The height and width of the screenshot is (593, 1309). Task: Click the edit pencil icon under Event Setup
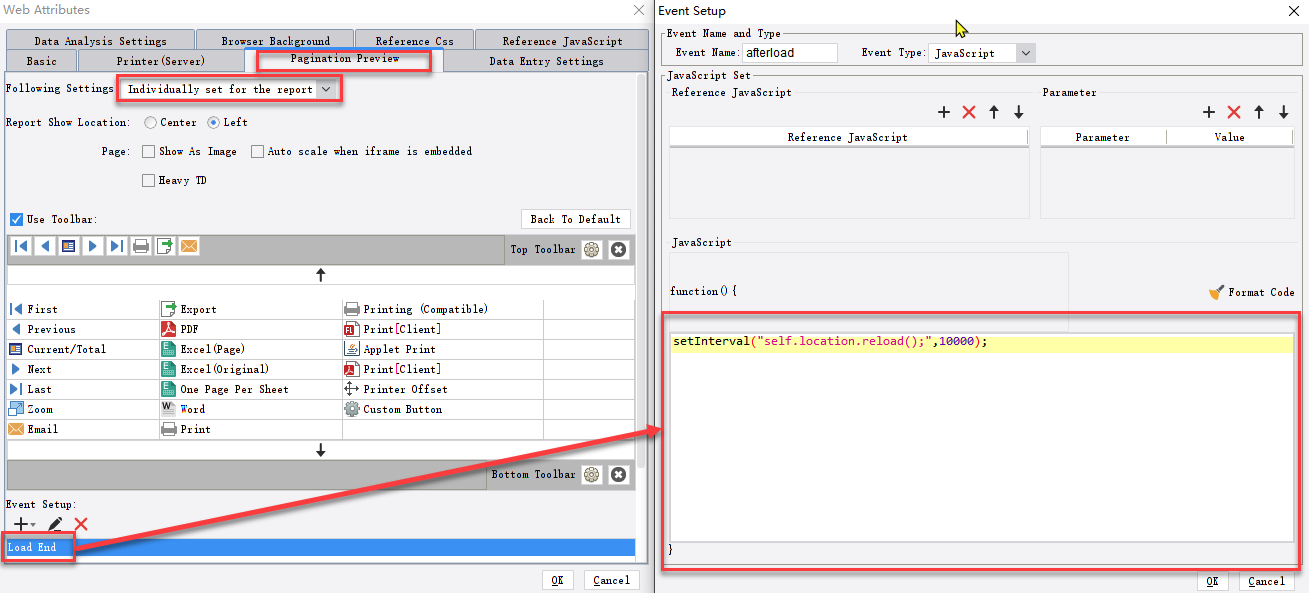click(x=56, y=524)
